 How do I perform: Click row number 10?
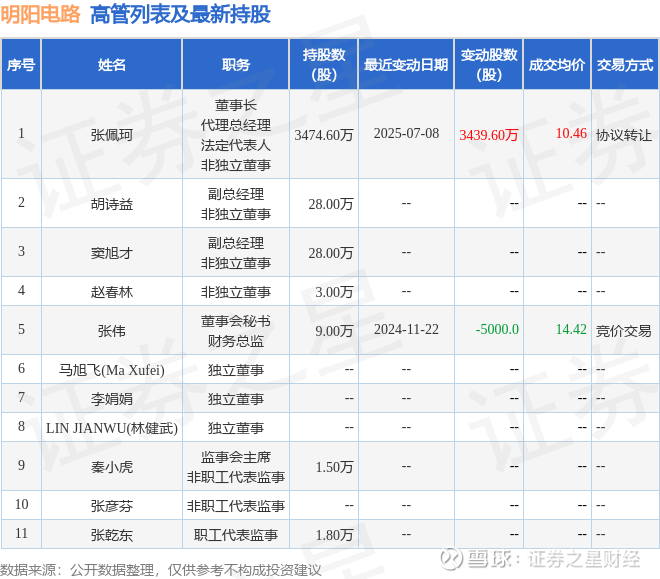(21, 504)
